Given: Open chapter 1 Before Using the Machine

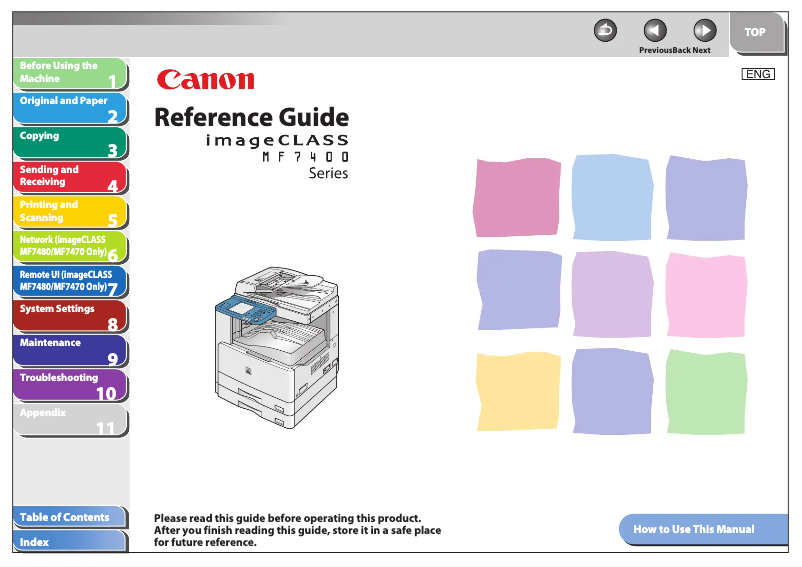Looking at the screenshot, I should pos(69,73).
